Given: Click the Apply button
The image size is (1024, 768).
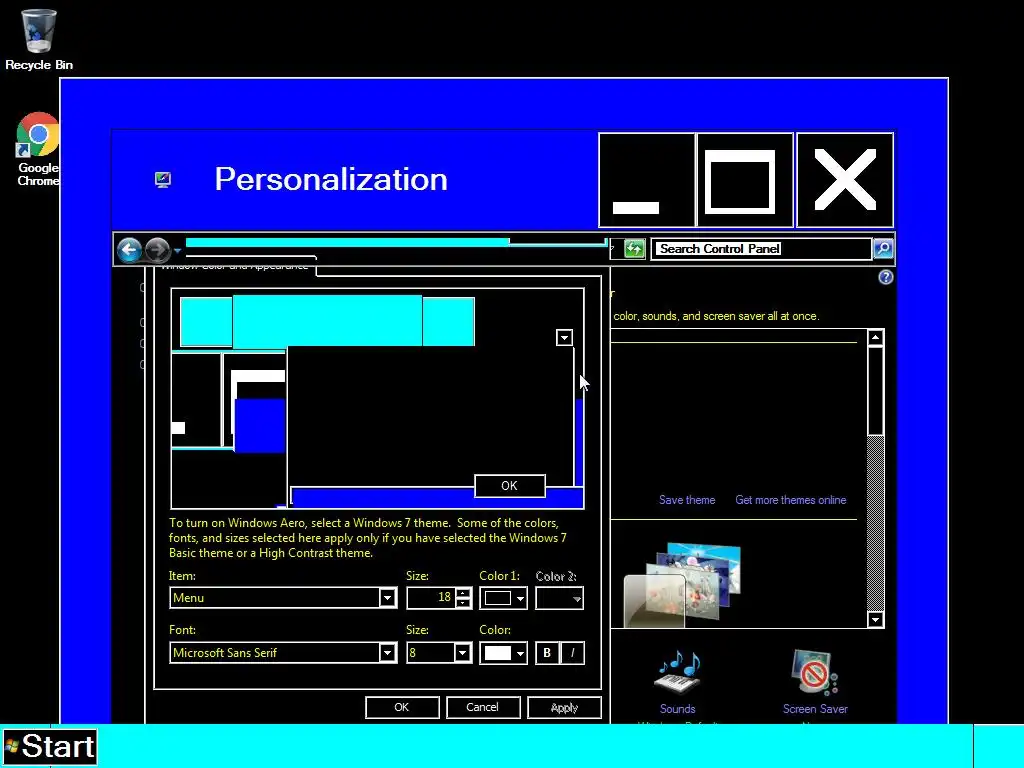Looking at the screenshot, I should [x=564, y=707].
